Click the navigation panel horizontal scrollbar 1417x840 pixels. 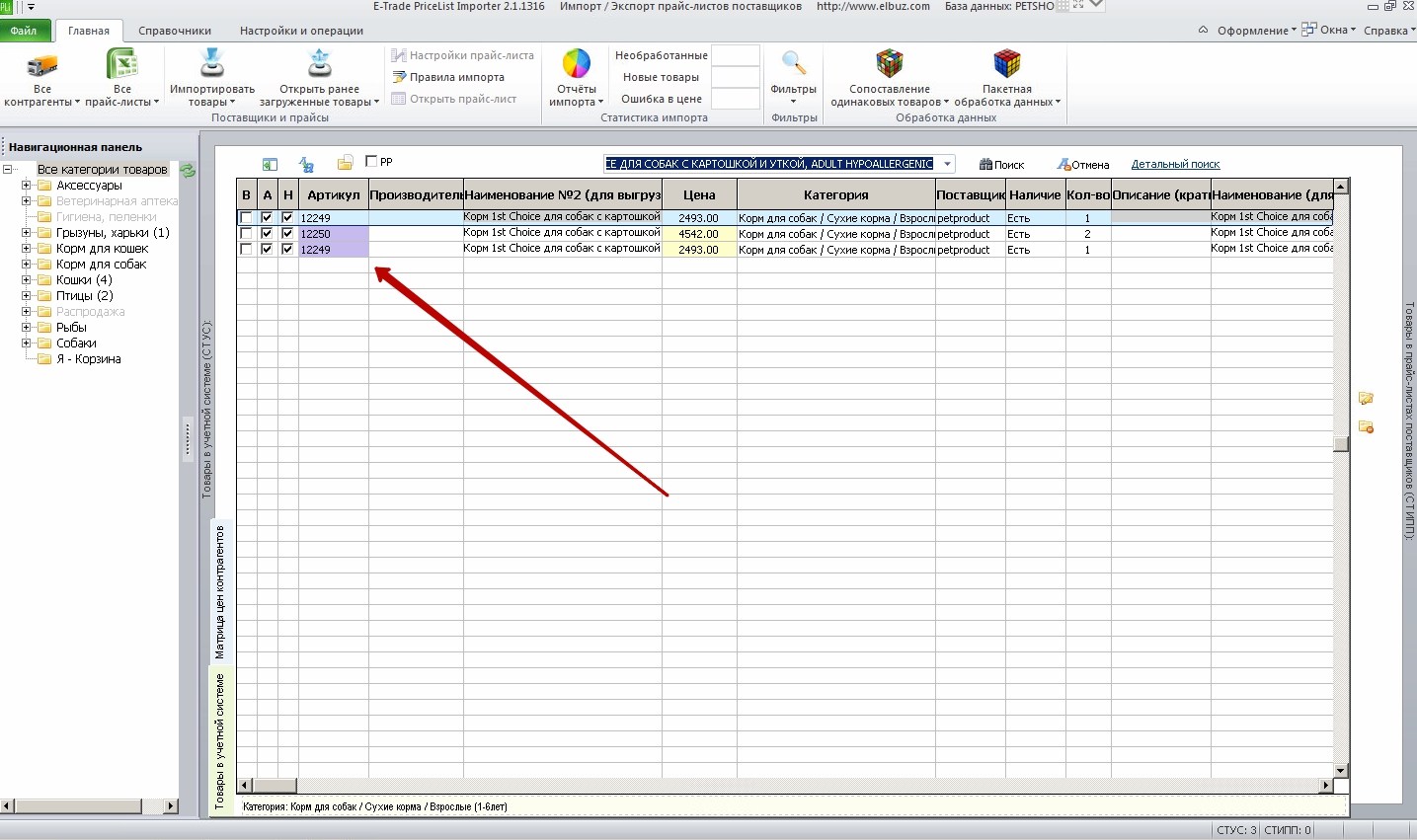pyautogui.click(x=89, y=806)
